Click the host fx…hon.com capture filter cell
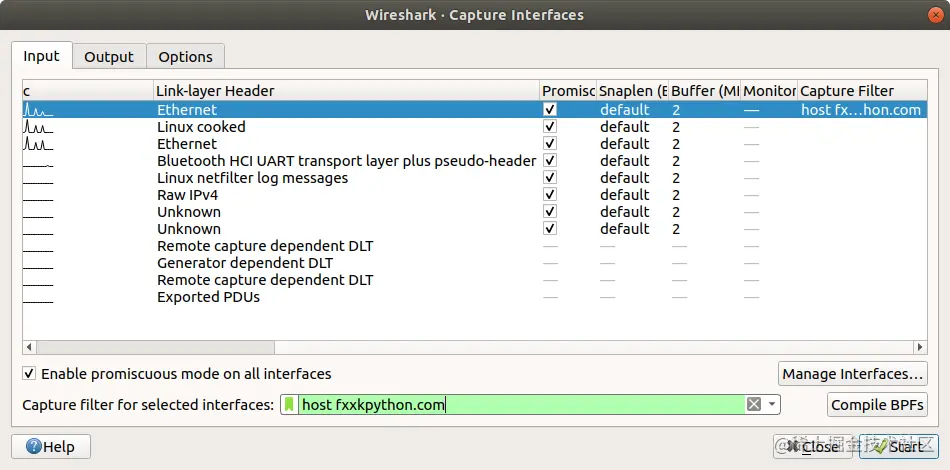 861,110
